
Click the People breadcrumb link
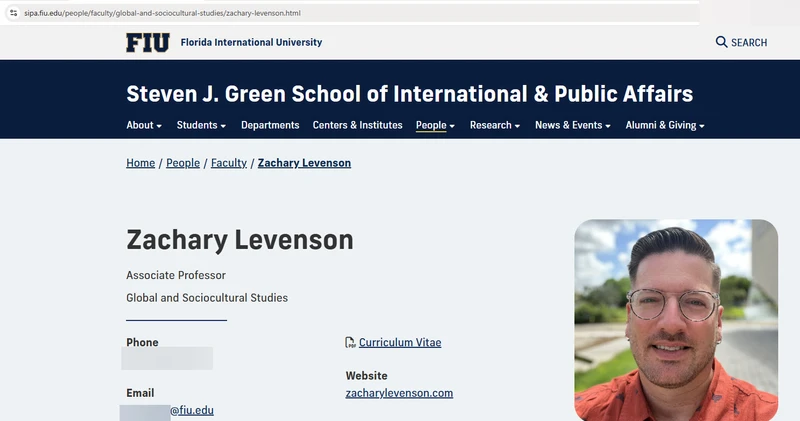(183, 163)
